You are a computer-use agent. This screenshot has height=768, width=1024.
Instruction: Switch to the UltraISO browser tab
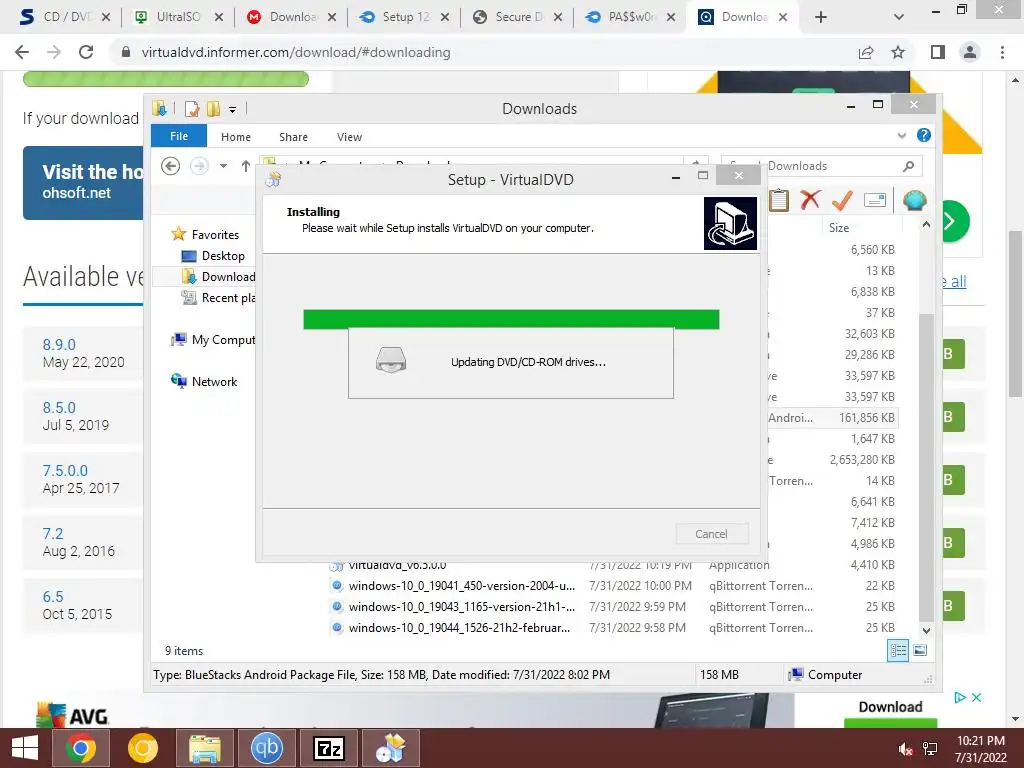tap(178, 17)
